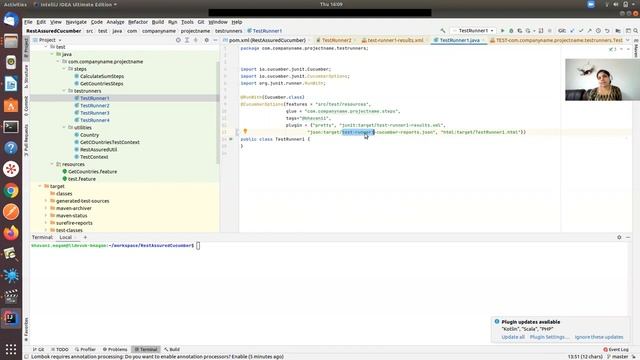This screenshot has height=360, width=640.
Task: Run TestRunner1 with the play icon
Action: 502,31
